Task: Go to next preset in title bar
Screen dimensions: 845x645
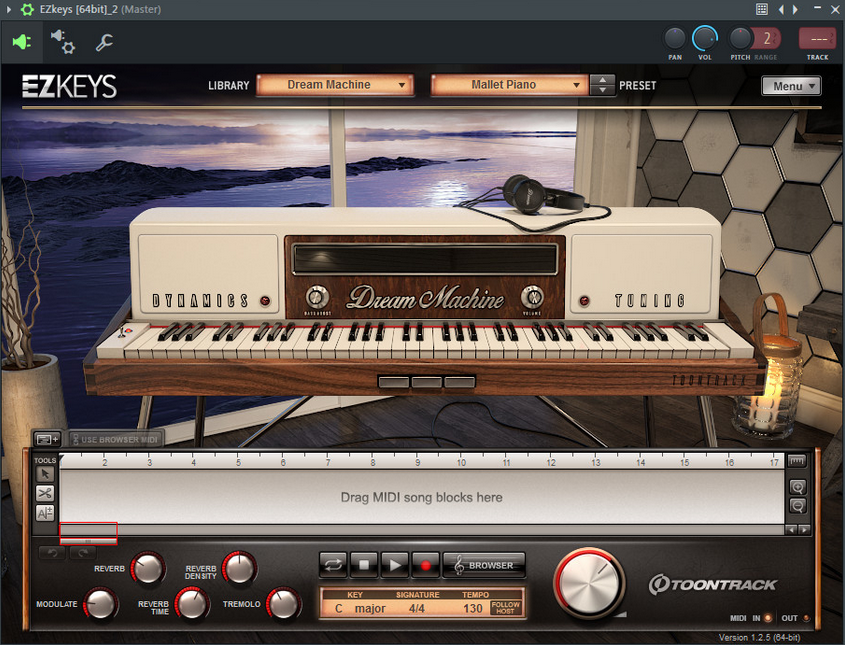Action: coord(795,9)
